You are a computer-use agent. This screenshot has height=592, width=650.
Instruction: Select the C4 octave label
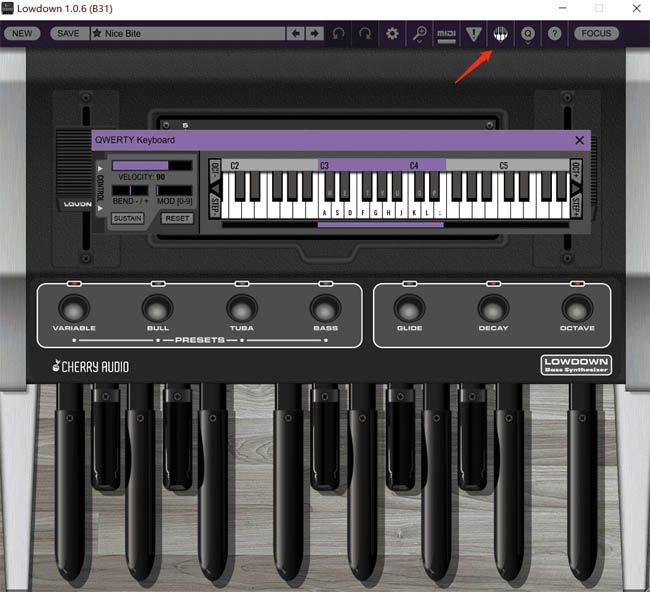coord(414,166)
